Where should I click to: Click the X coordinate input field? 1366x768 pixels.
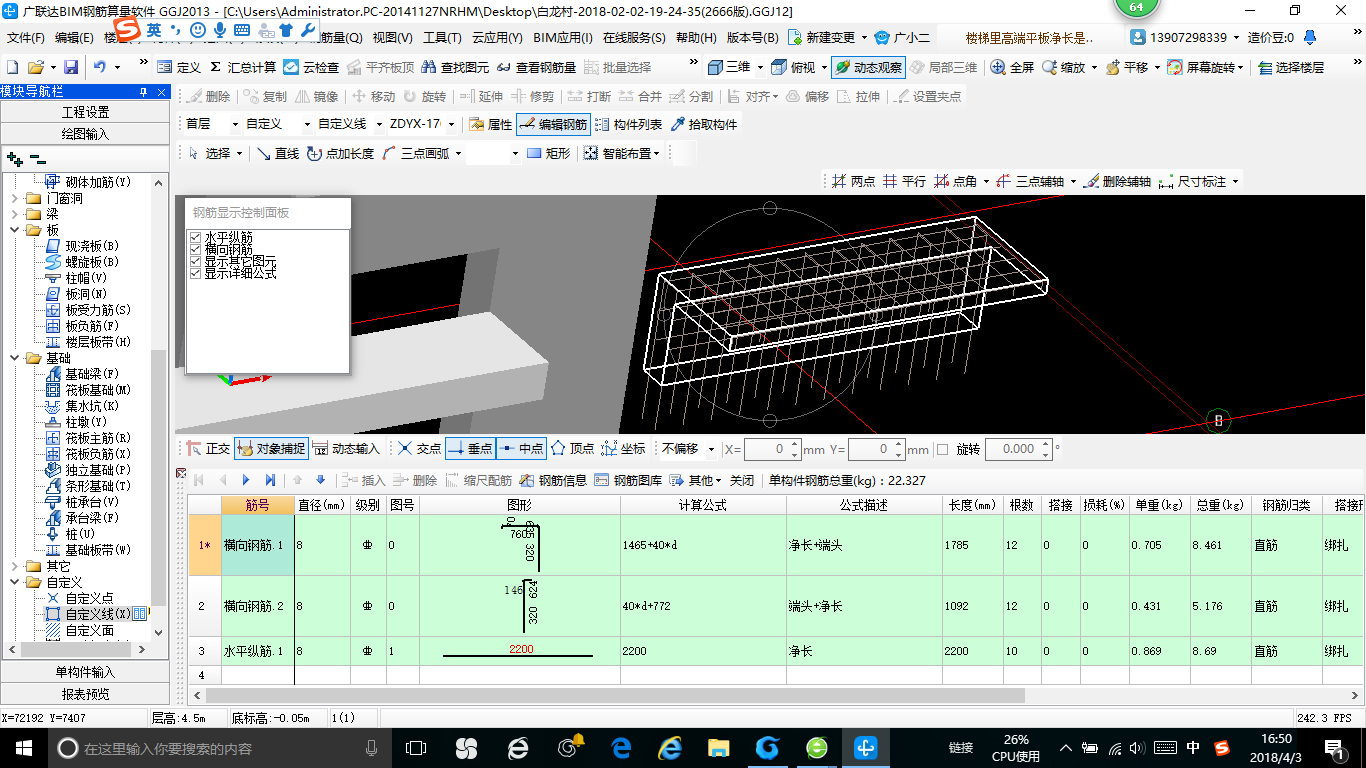pos(773,449)
